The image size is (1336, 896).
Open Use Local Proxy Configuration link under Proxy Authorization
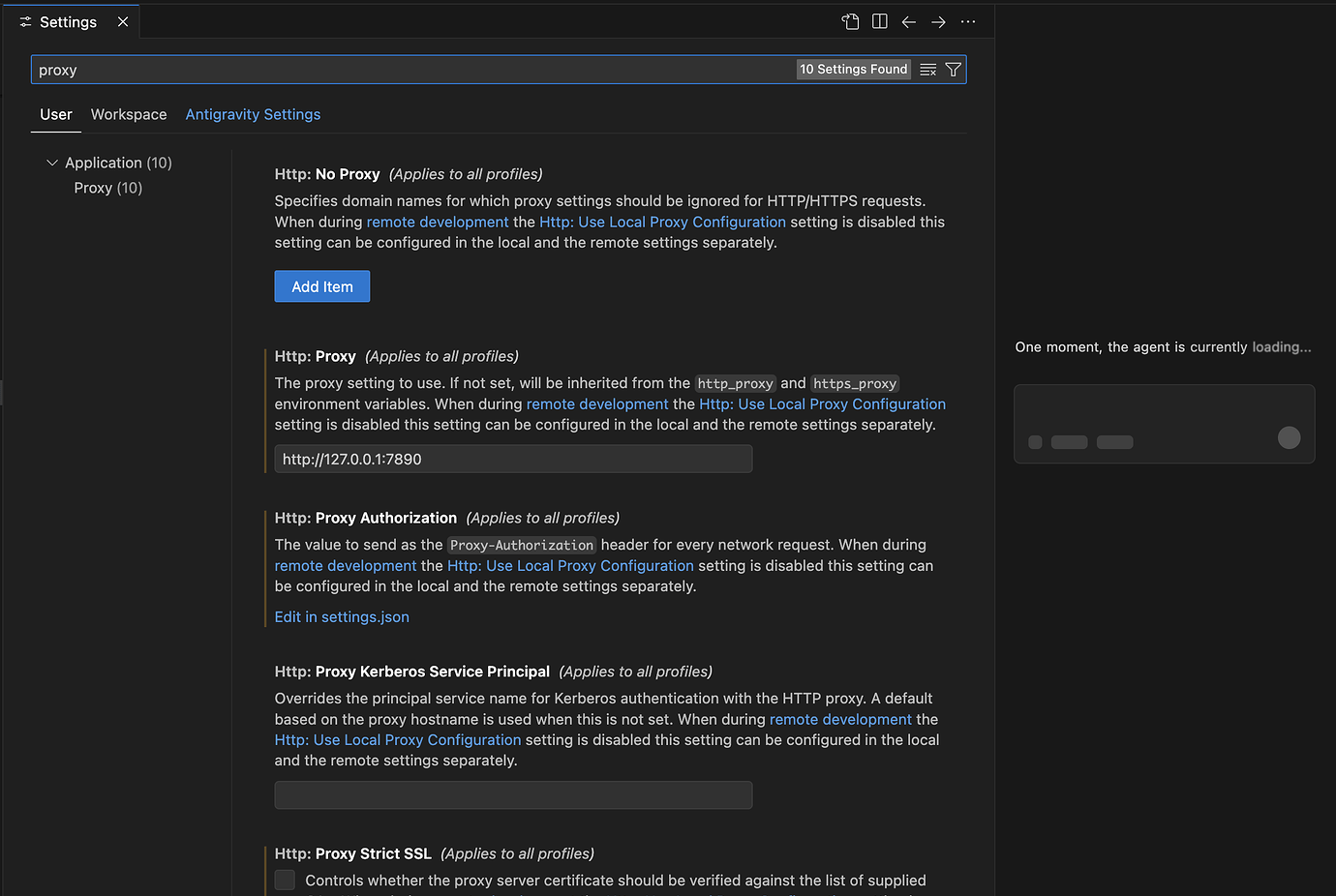pos(570,565)
